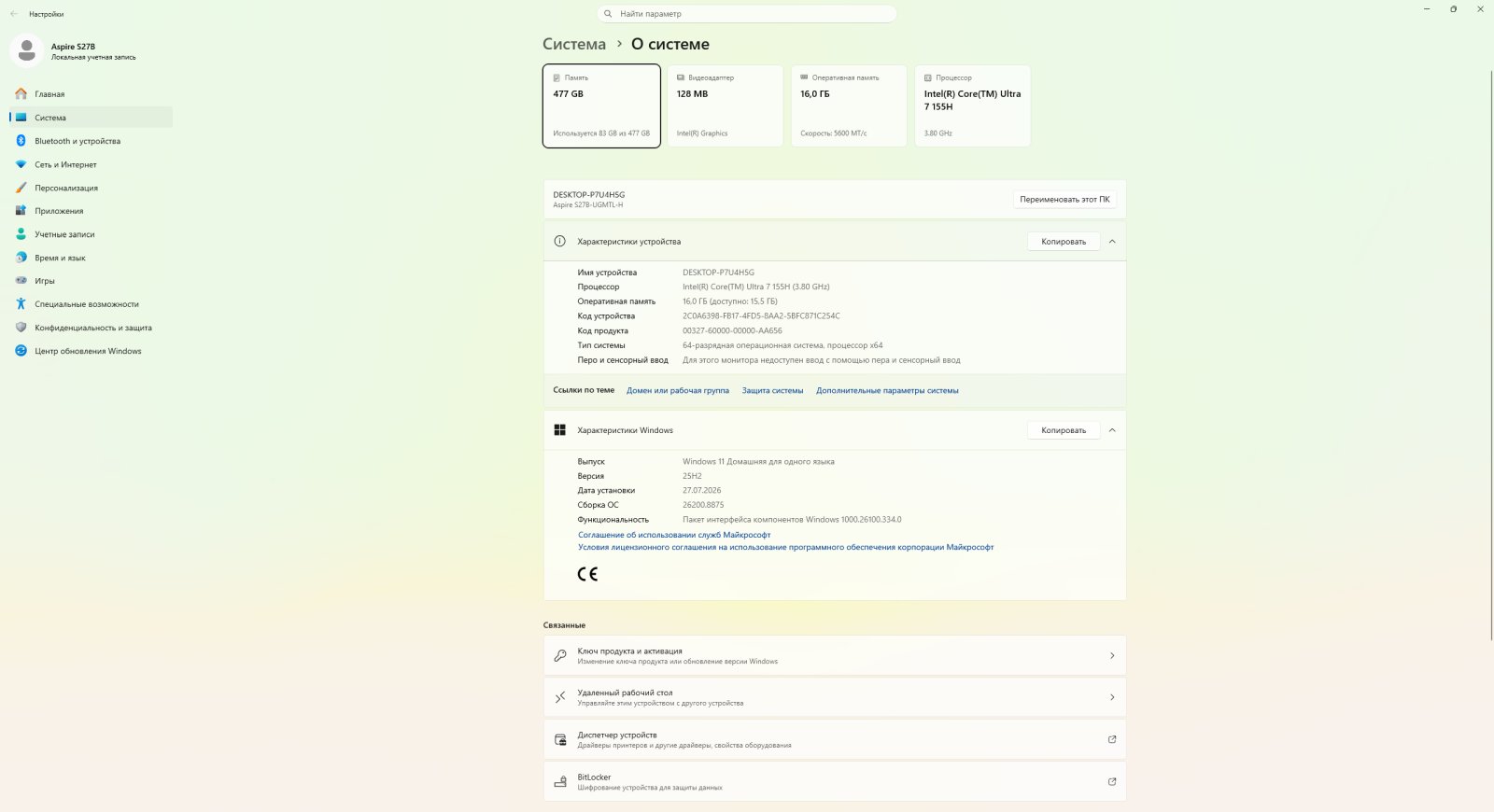Click the Найти параметр search field

(x=747, y=14)
